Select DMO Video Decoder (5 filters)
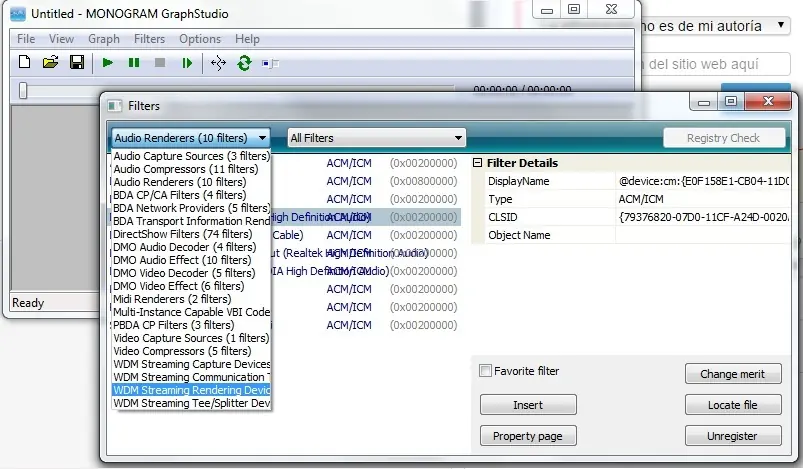The image size is (803, 469). [191, 273]
